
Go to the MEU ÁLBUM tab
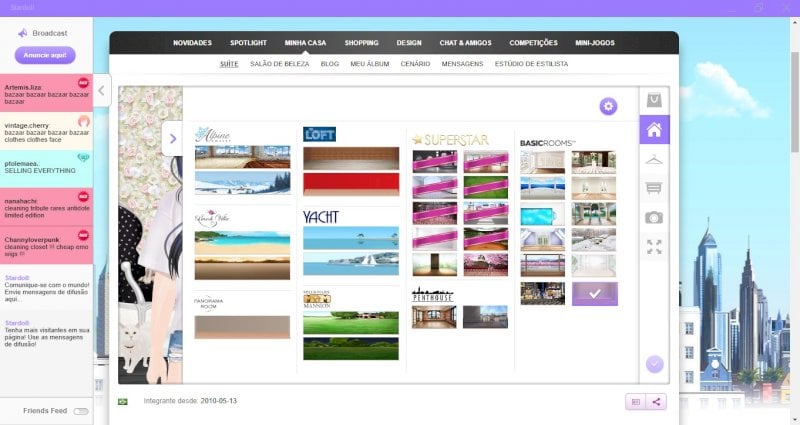[x=369, y=64]
